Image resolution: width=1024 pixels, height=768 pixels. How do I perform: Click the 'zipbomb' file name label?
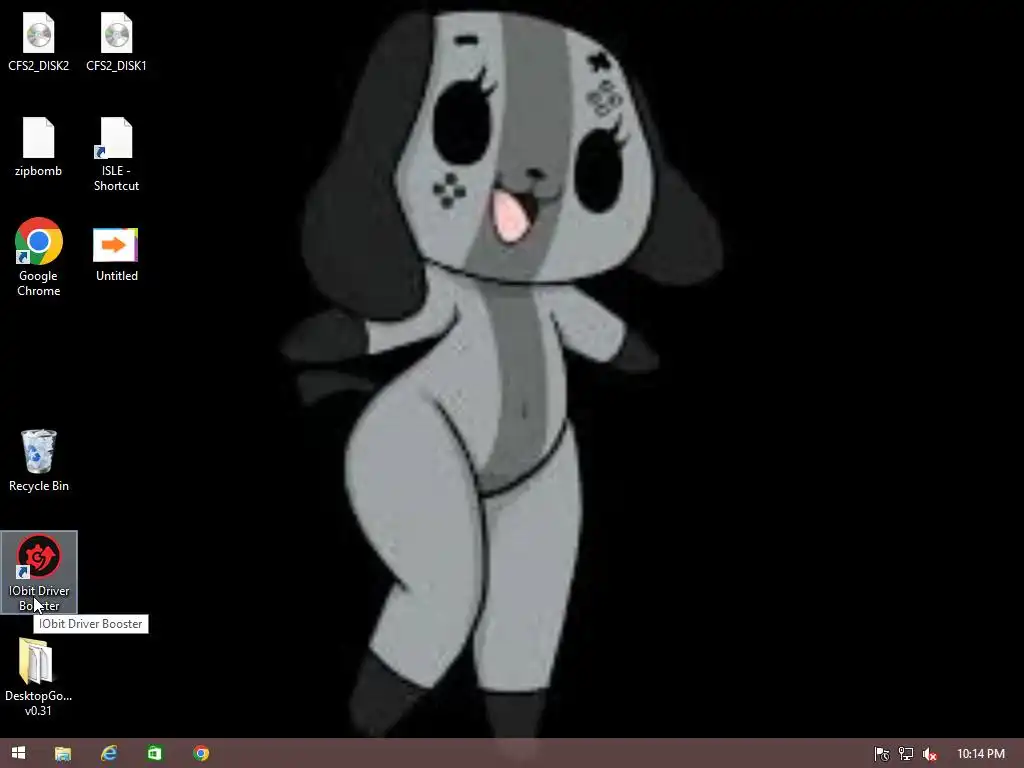[39, 170]
